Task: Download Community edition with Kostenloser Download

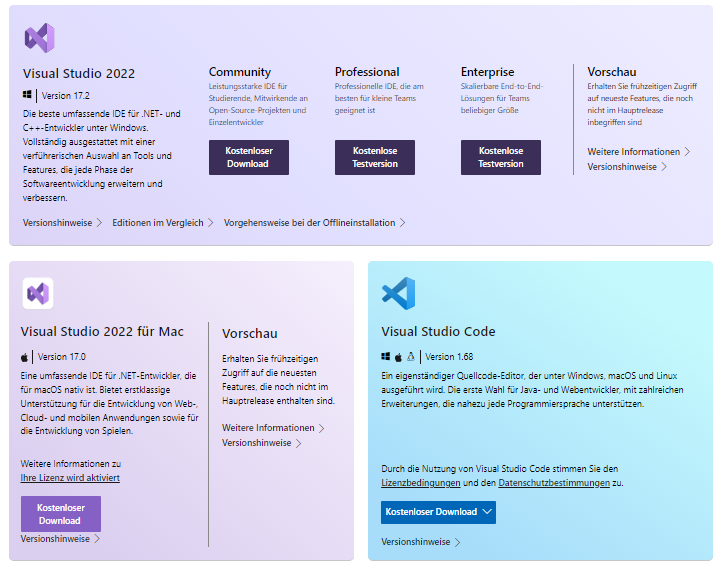Action: [x=249, y=157]
